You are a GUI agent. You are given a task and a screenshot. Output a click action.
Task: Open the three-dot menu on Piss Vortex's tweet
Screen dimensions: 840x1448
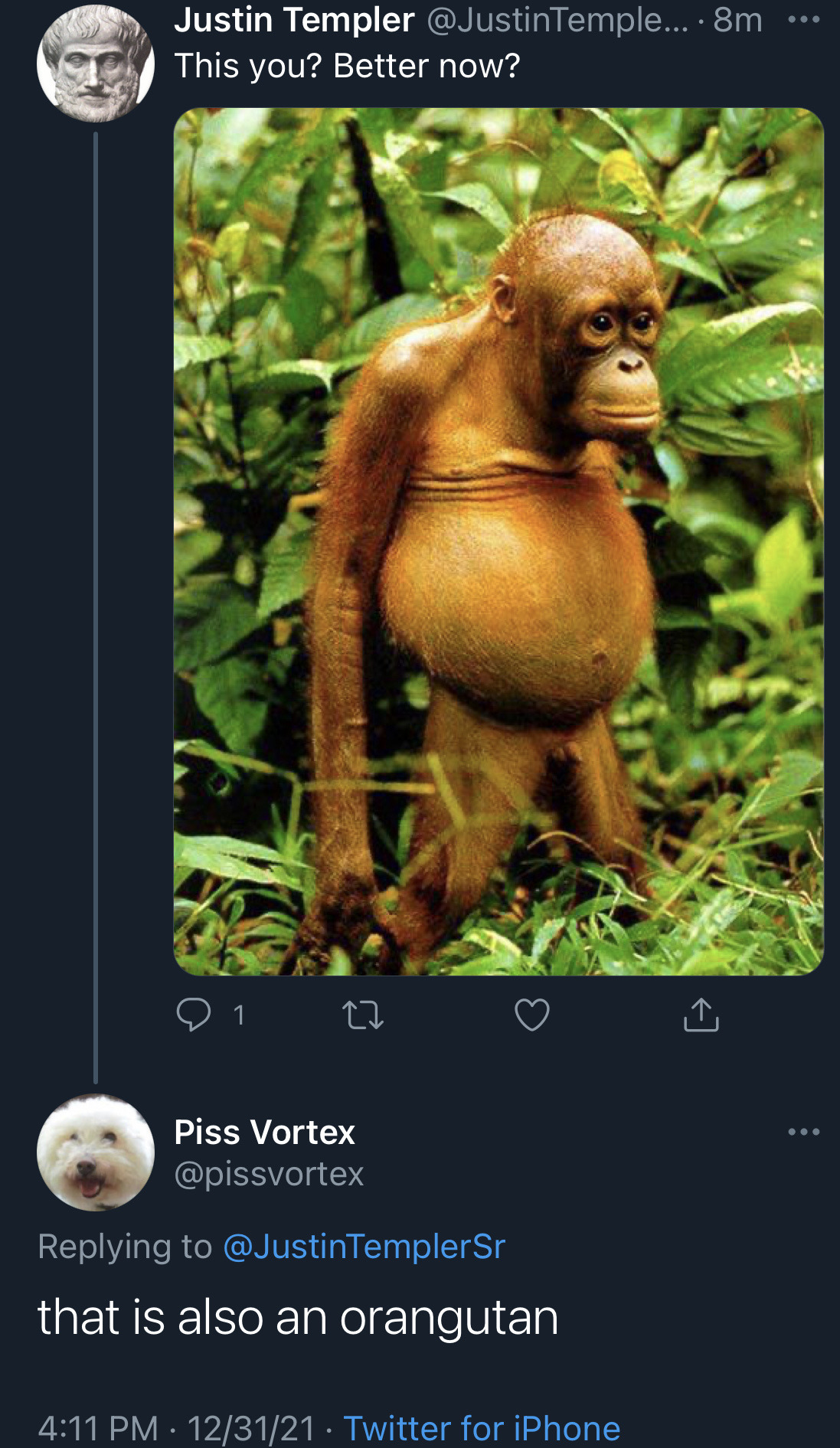[x=804, y=1132]
